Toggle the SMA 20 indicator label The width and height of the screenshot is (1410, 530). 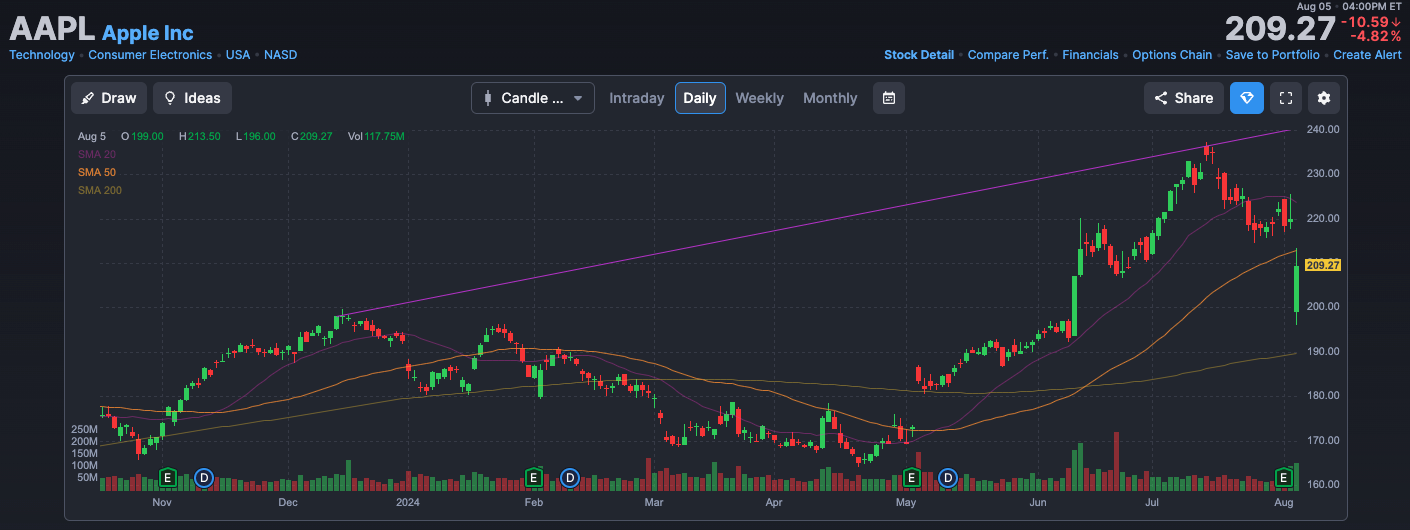click(95, 154)
